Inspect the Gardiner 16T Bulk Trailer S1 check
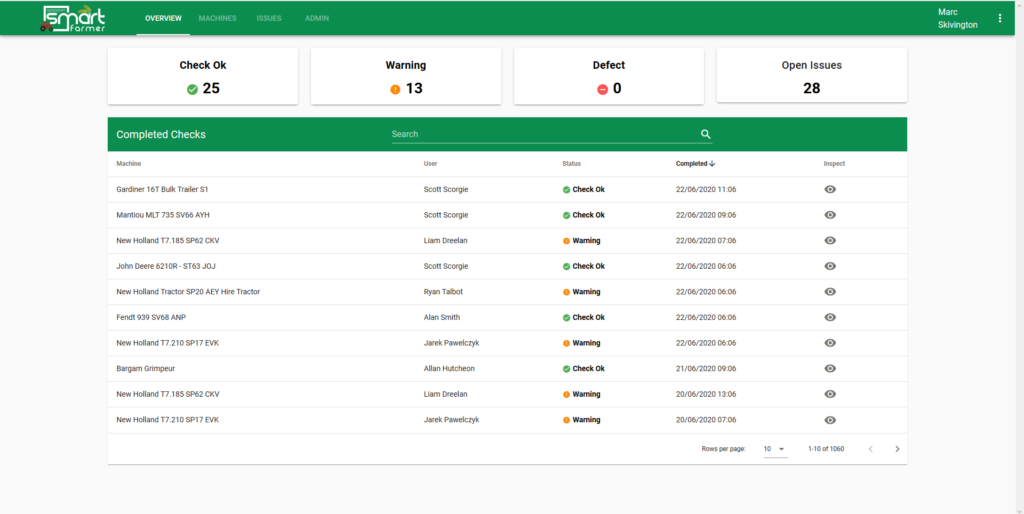The image size is (1024, 514). pos(830,189)
